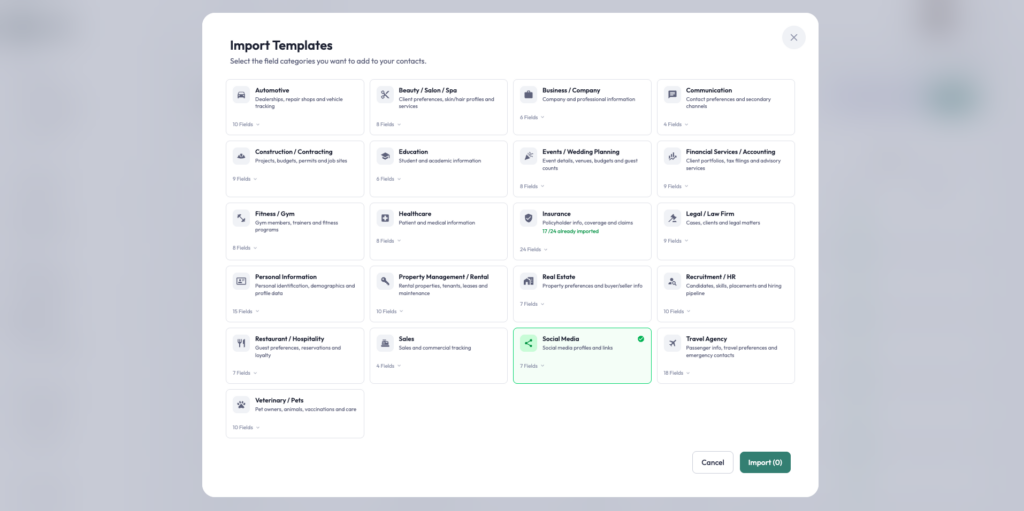The width and height of the screenshot is (1024, 511).
Task: Click the Education graduation cap icon
Action: (x=385, y=156)
